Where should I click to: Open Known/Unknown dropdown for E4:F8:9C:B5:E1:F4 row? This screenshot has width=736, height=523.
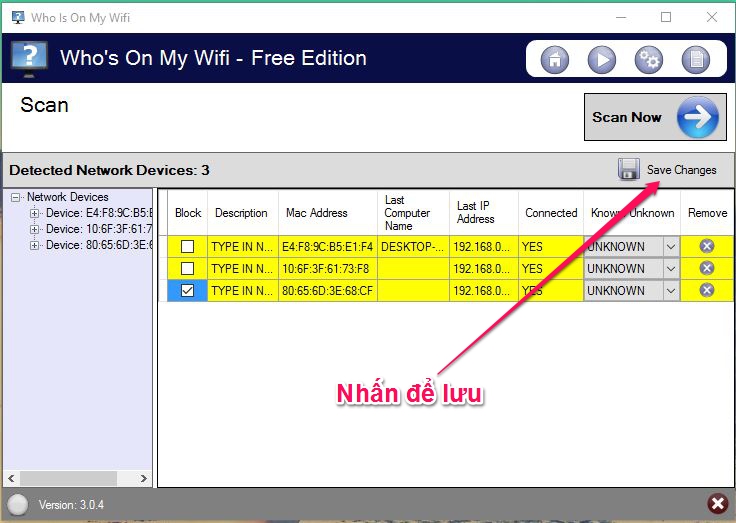[x=671, y=246]
